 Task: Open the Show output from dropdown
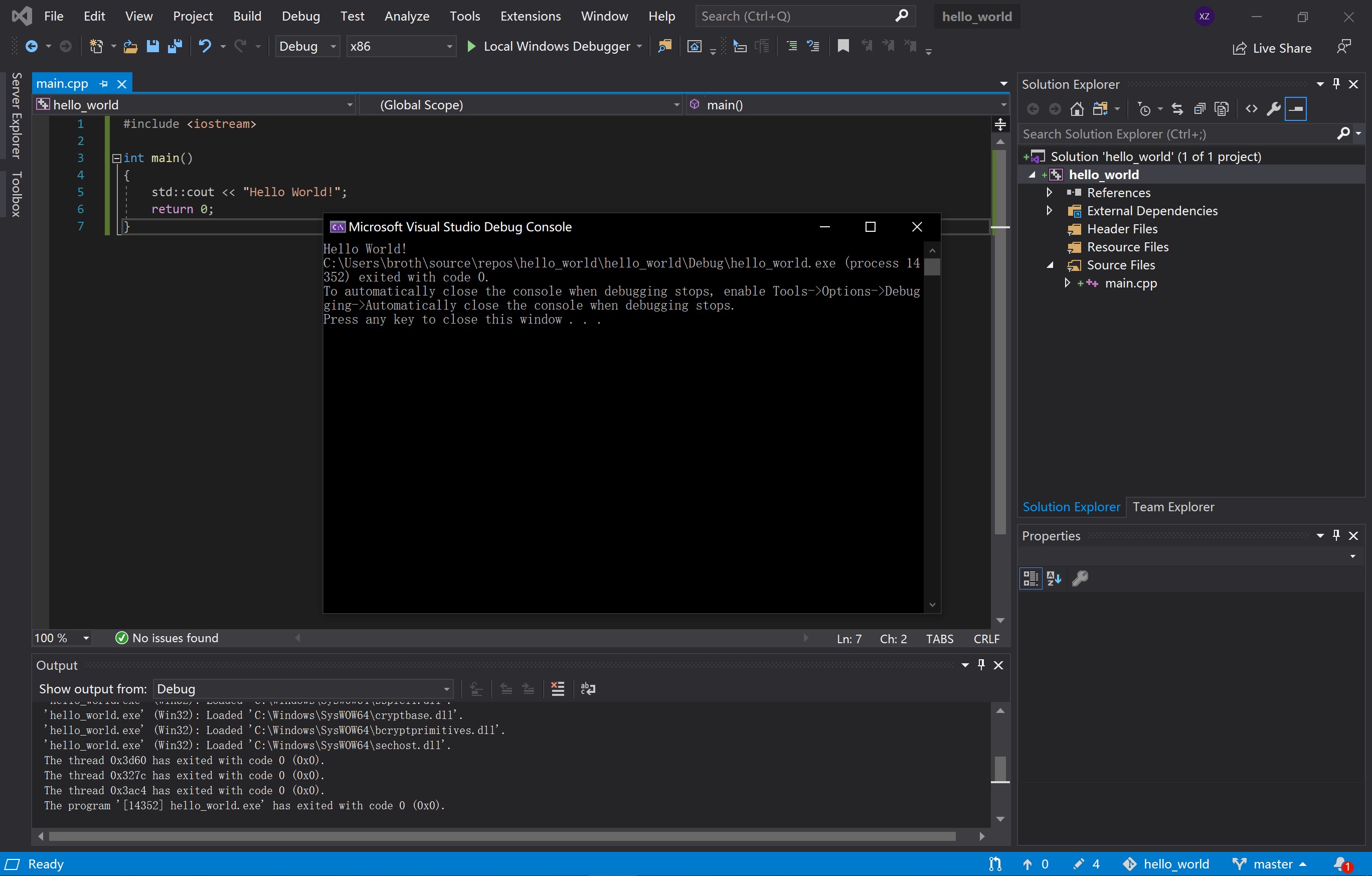point(303,689)
